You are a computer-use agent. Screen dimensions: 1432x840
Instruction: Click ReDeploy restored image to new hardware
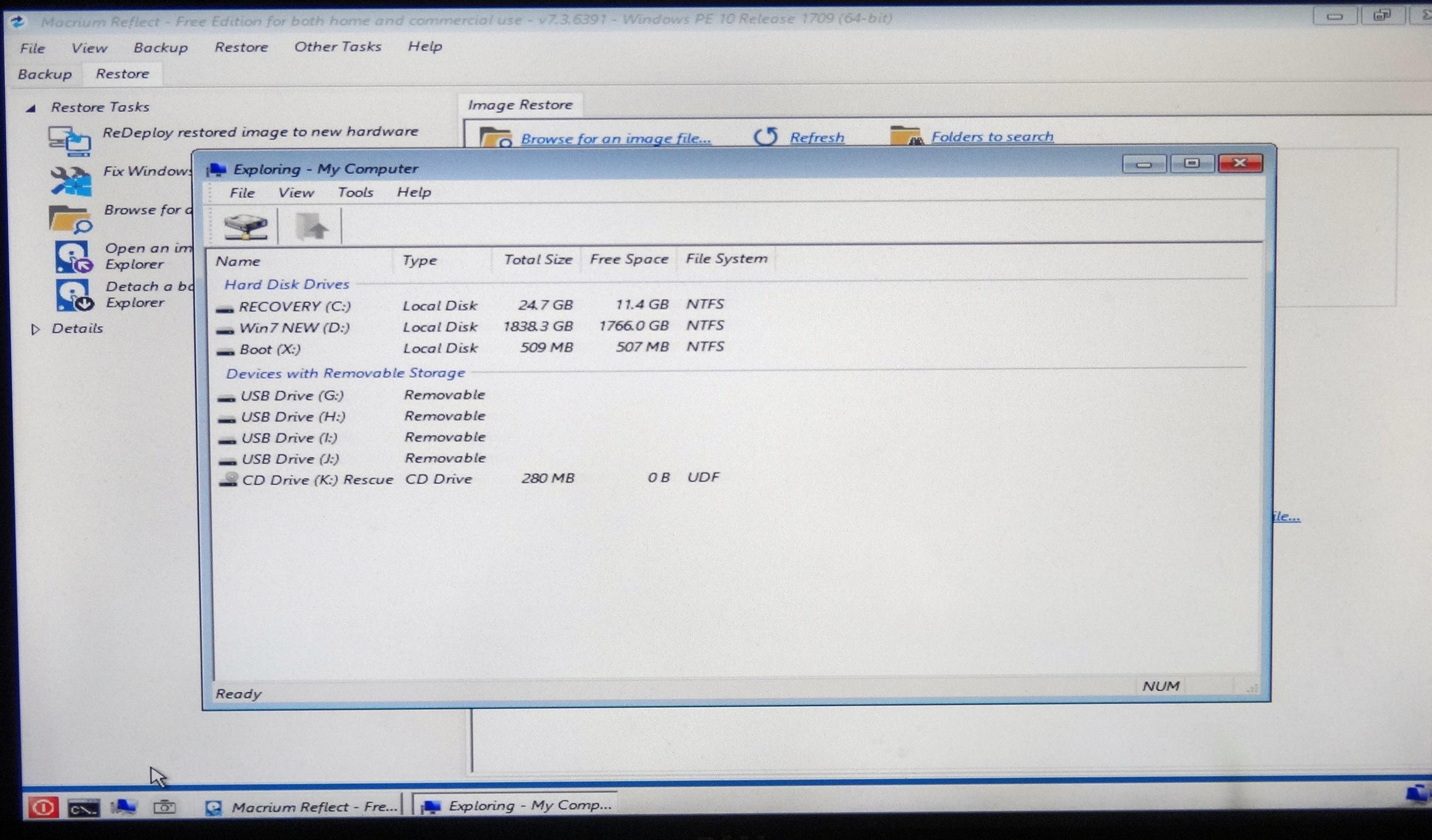tap(260, 132)
